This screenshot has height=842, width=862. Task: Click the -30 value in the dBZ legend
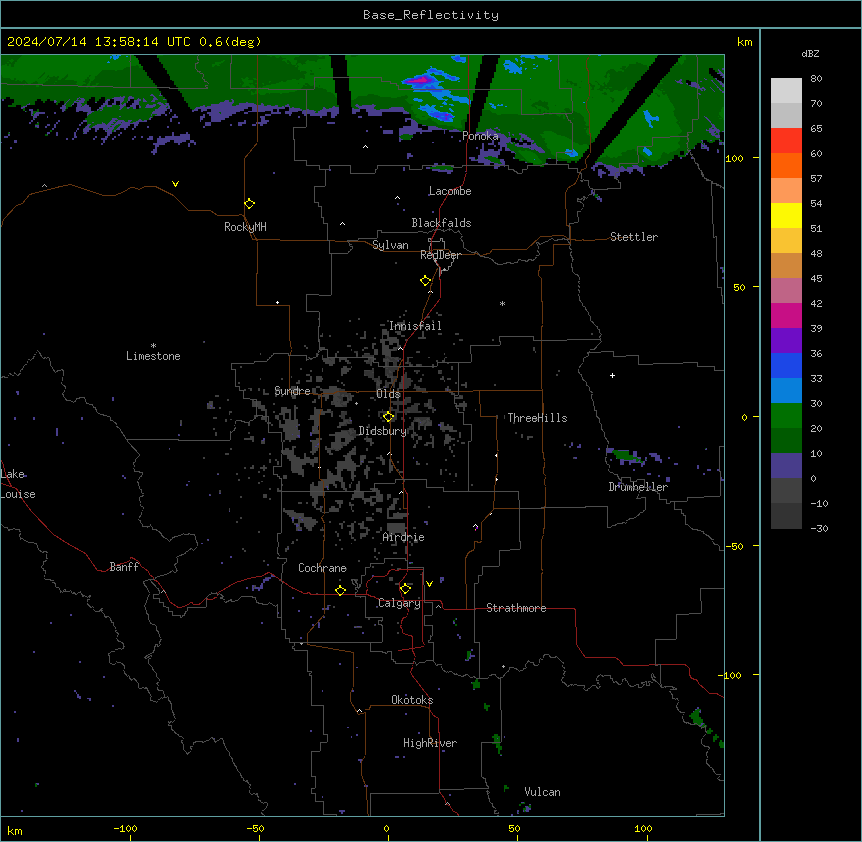point(819,528)
